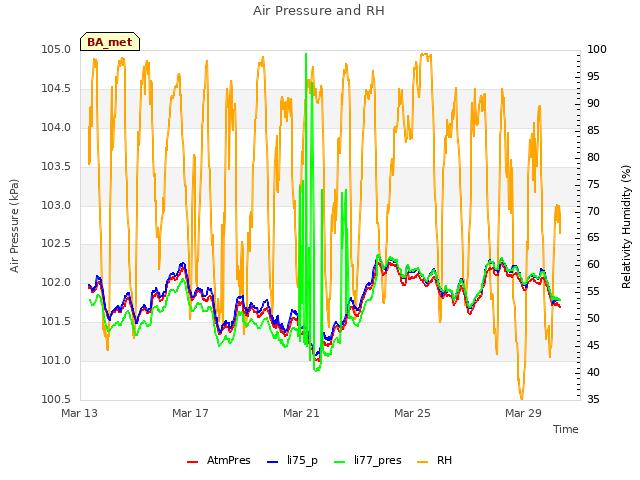Click the Air Pressure (kPa) axis label

click(14, 226)
